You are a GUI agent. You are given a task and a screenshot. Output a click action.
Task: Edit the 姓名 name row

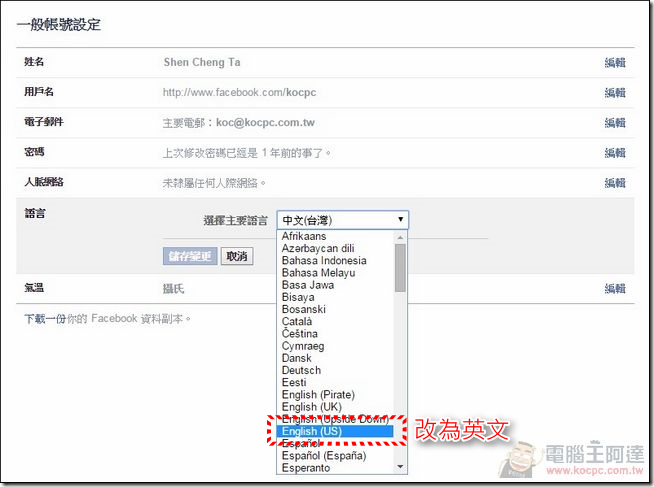click(615, 63)
